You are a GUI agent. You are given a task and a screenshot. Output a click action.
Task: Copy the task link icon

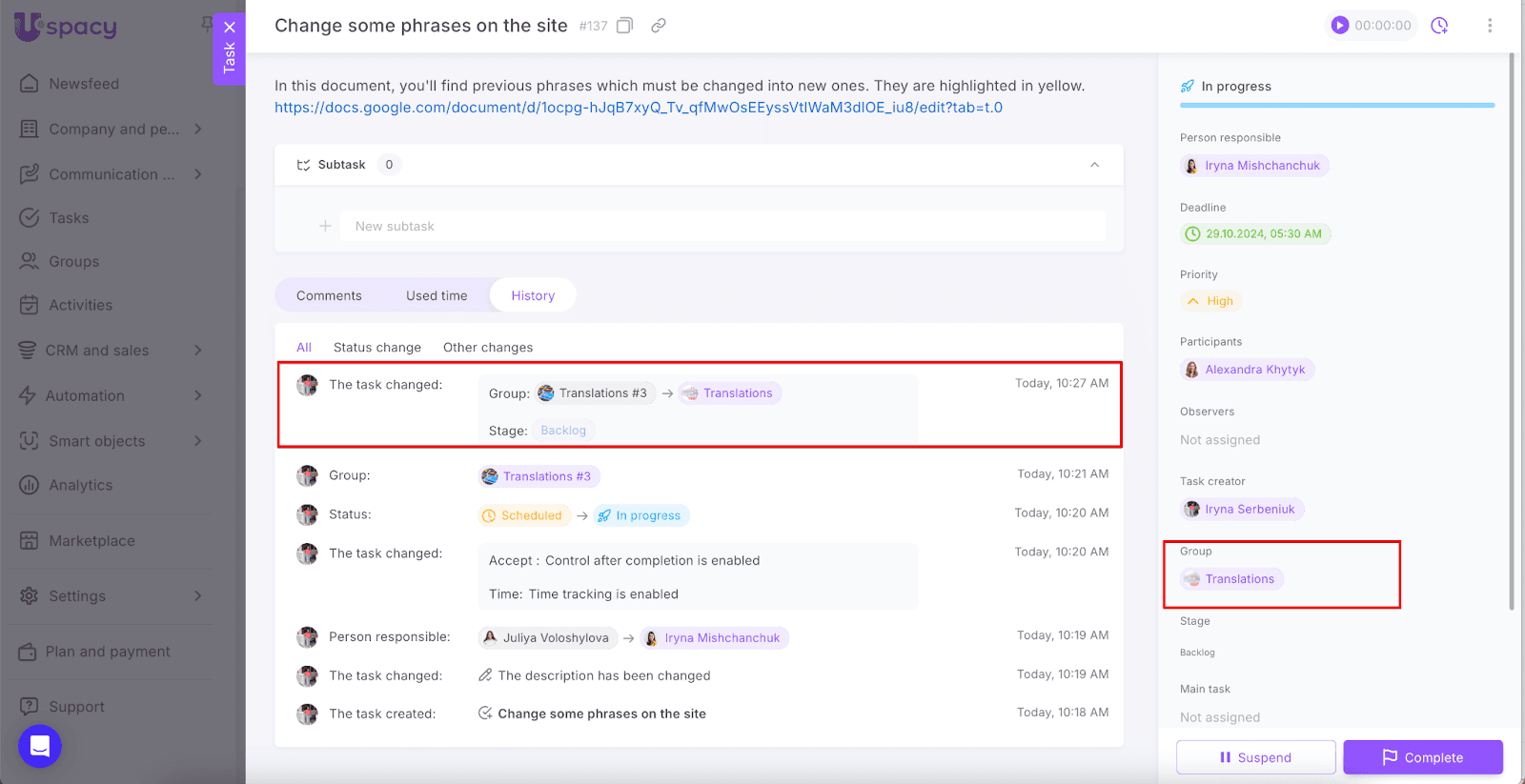[x=658, y=26]
